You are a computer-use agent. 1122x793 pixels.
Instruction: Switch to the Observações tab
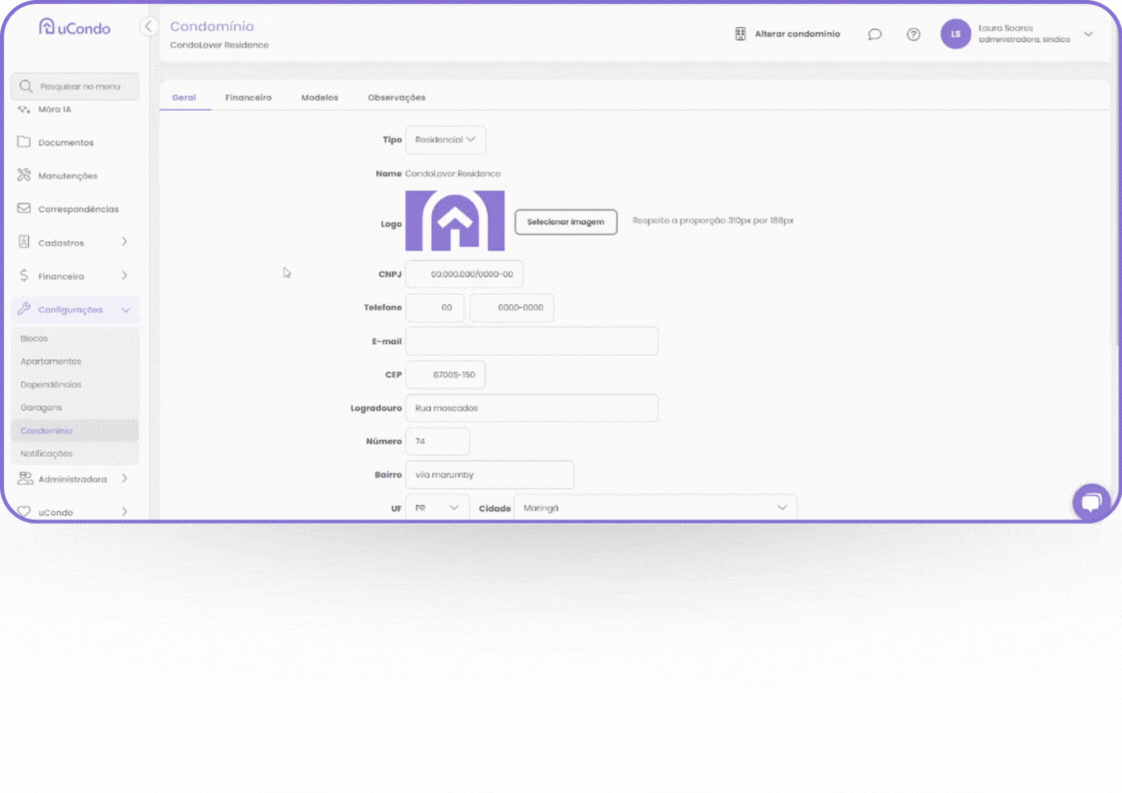pyautogui.click(x=396, y=98)
